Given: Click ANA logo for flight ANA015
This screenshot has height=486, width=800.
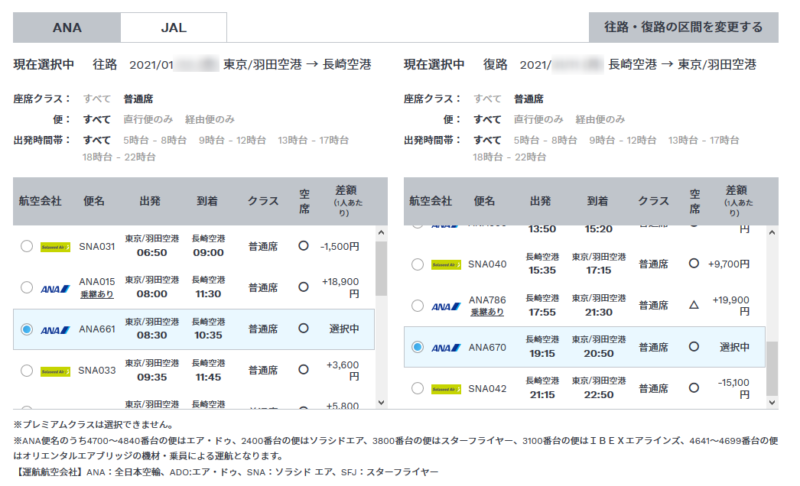Looking at the screenshot, I should tap(55, 289).
